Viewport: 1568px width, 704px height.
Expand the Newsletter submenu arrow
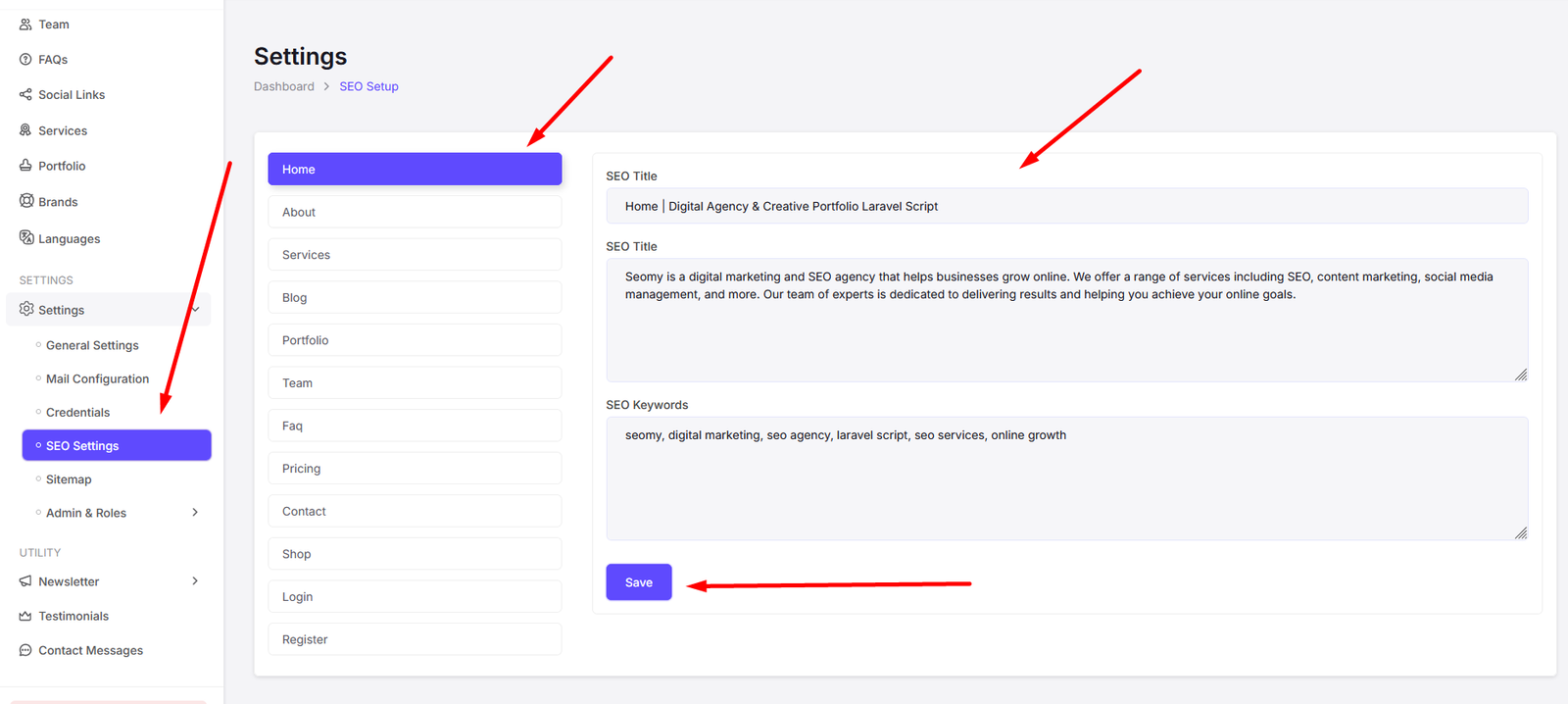195,581
